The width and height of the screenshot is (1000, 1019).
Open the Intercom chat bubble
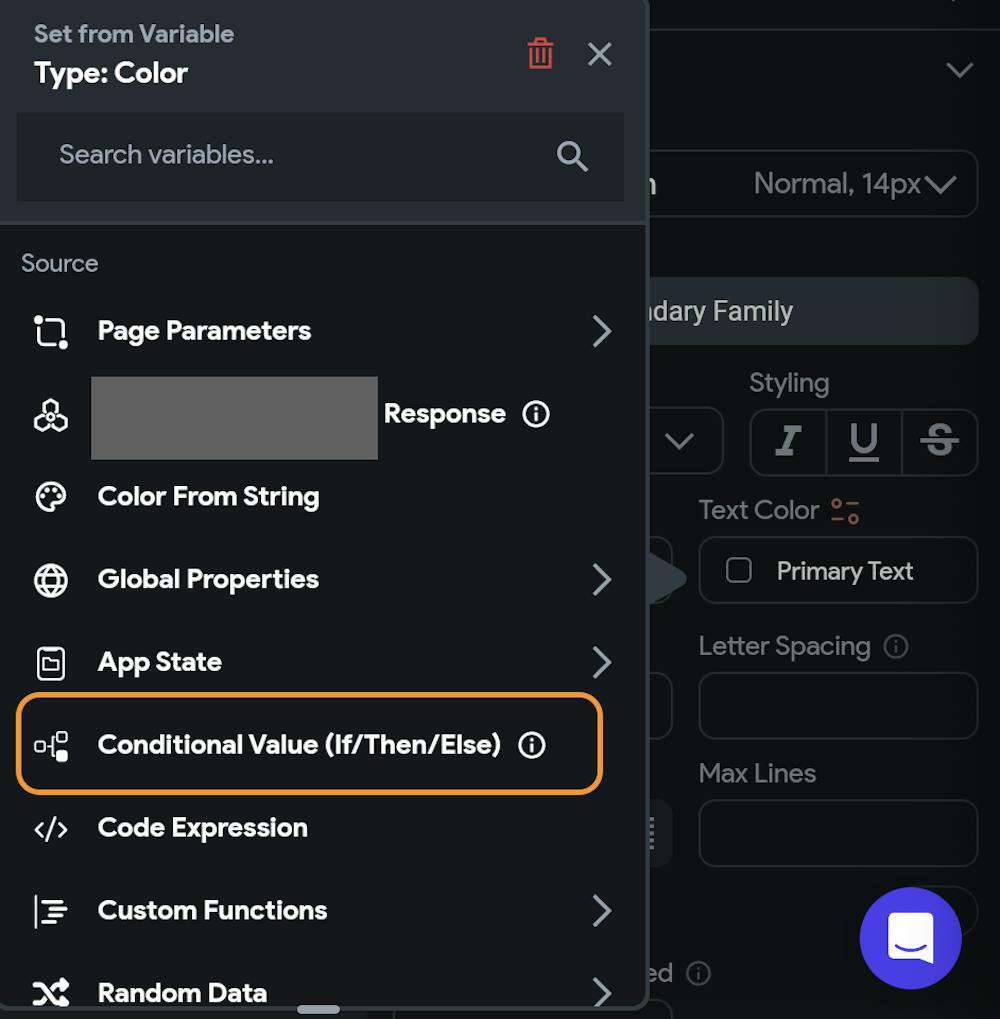tap(910, 938)
